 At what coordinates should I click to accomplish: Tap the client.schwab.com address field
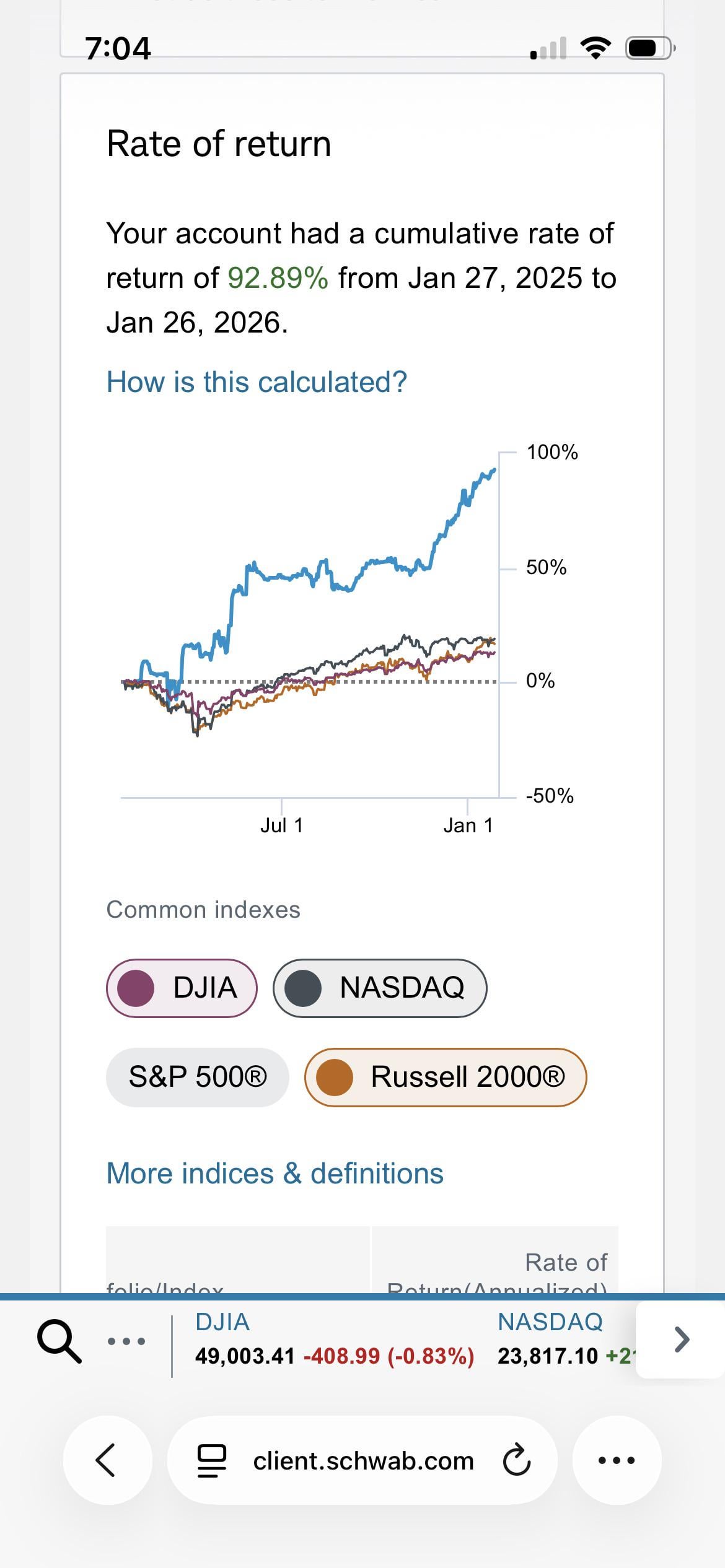363,1460
